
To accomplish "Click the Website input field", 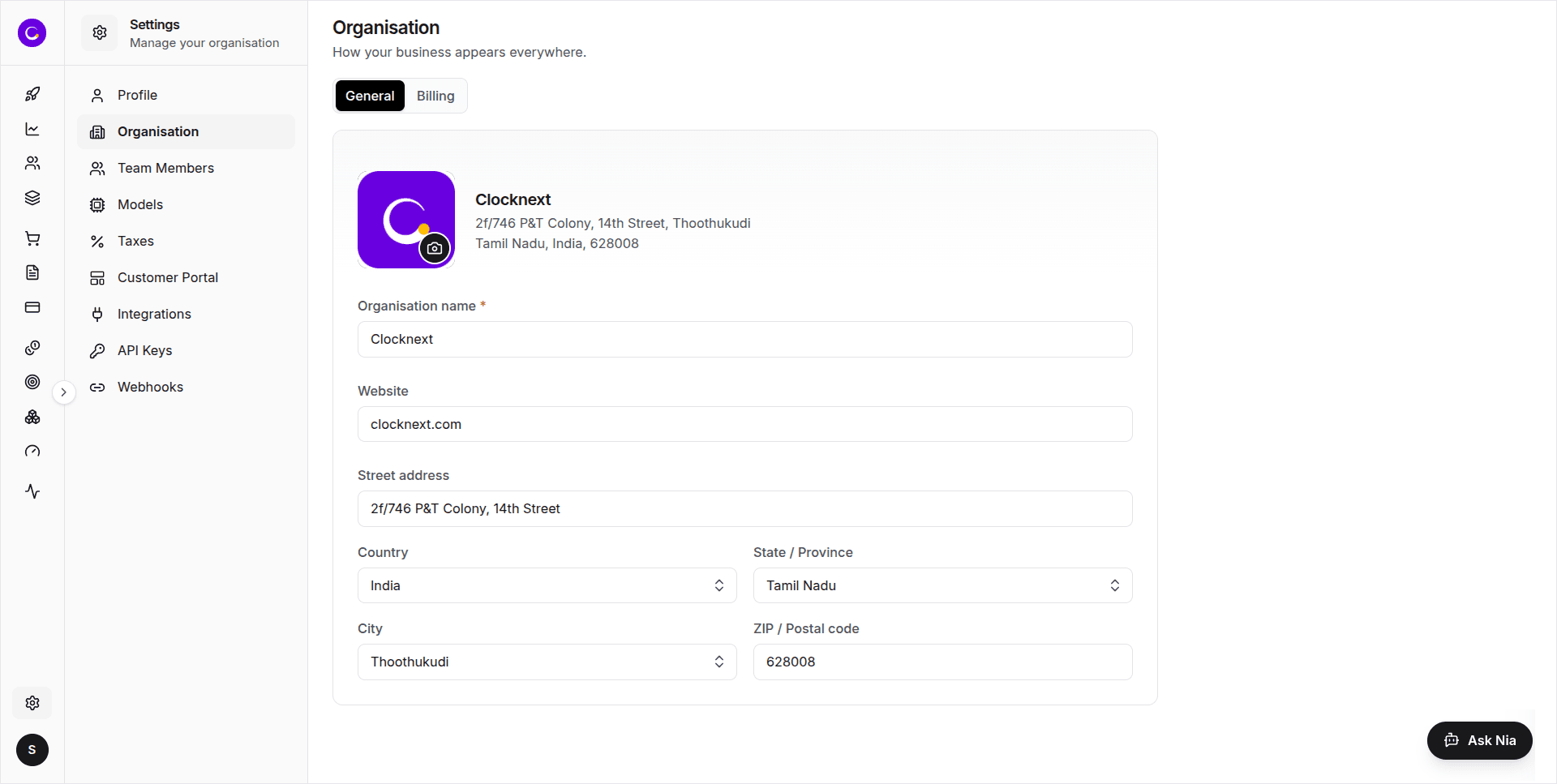I will [x=745, y=424].
